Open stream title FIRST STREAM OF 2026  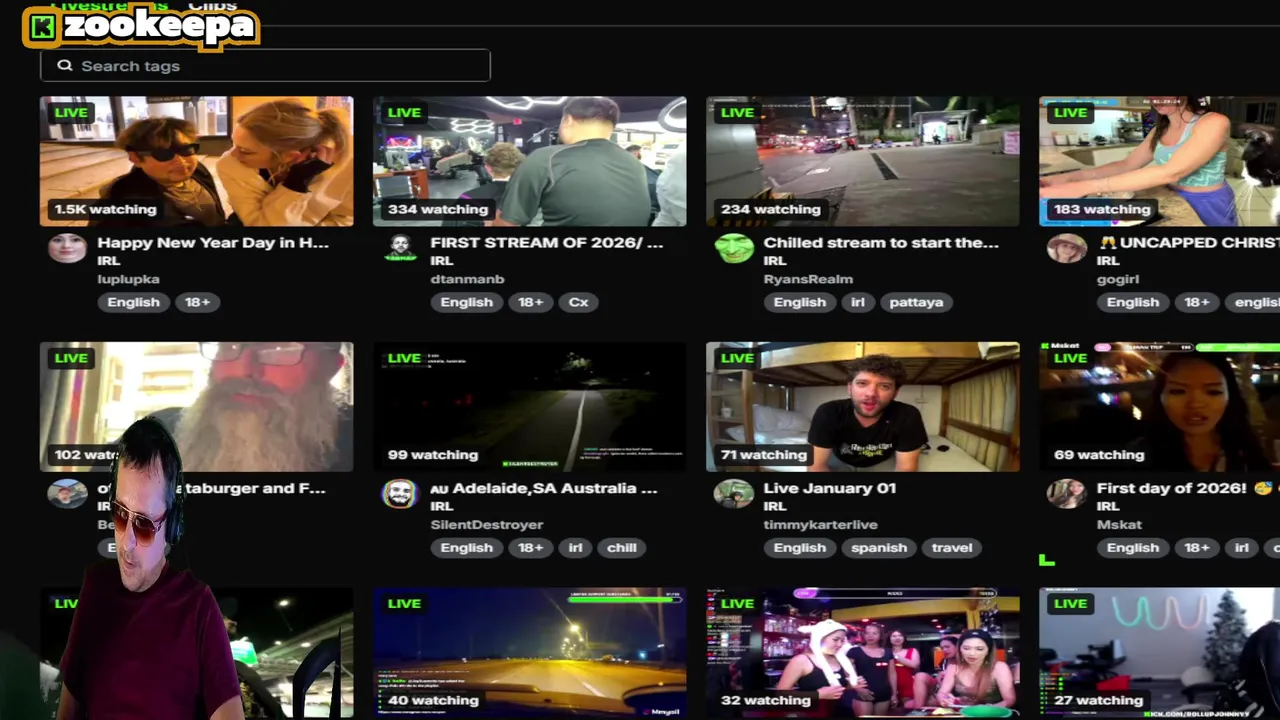(x=546, y=242)
